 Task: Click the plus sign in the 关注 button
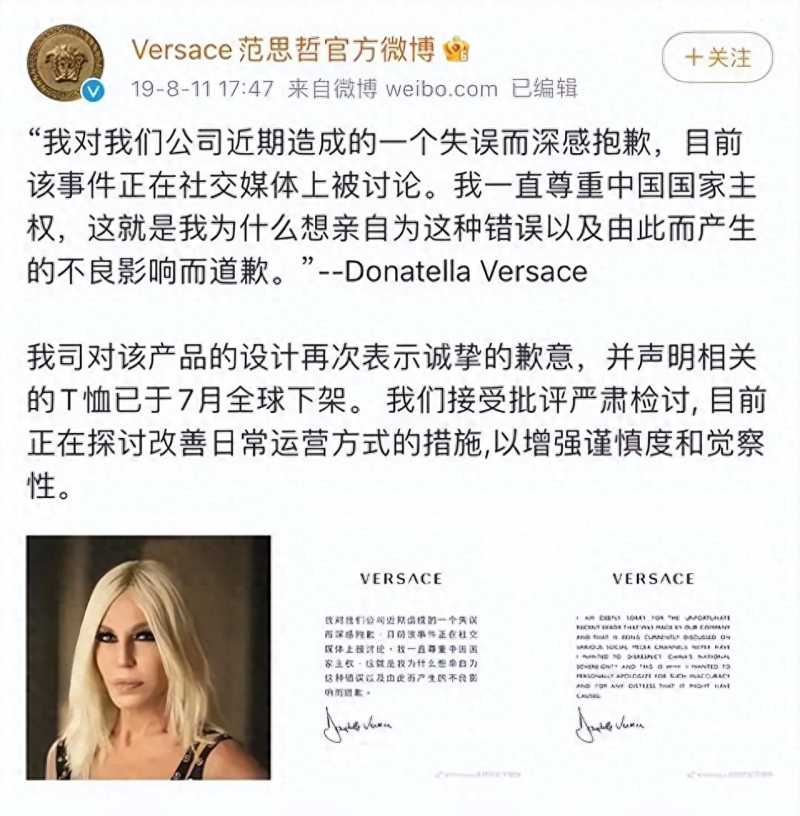(x=694, y=57)
